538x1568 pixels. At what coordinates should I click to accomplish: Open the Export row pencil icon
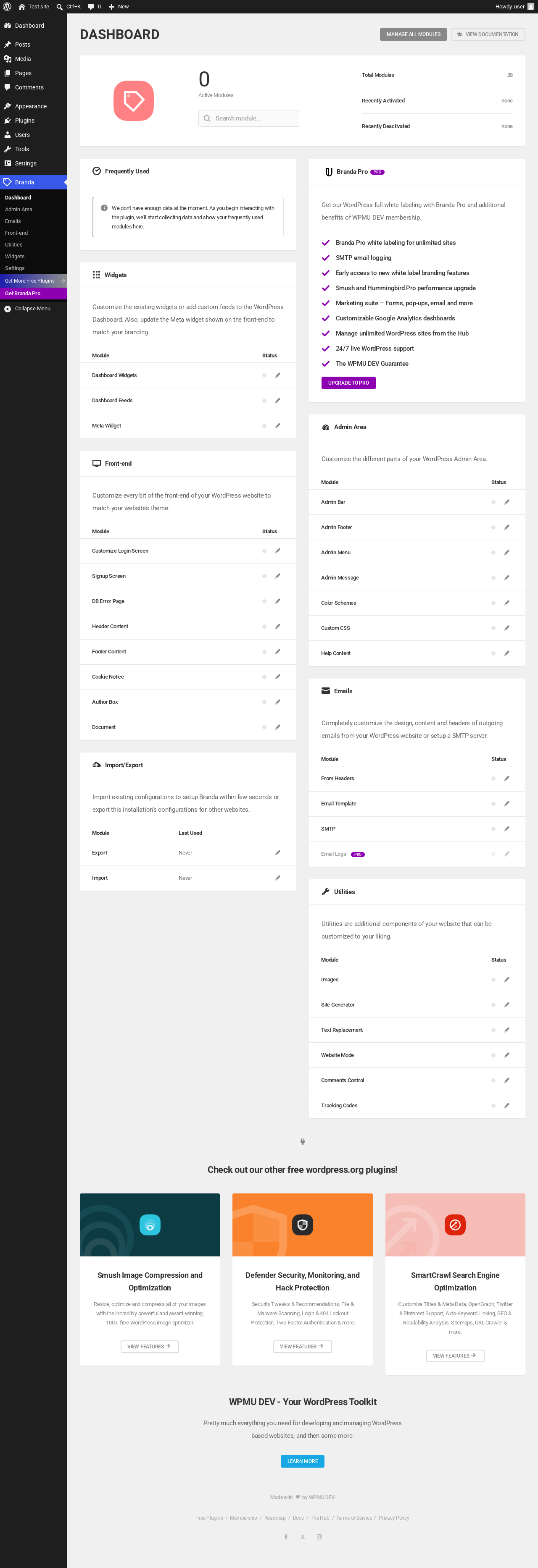pos(278,853)
